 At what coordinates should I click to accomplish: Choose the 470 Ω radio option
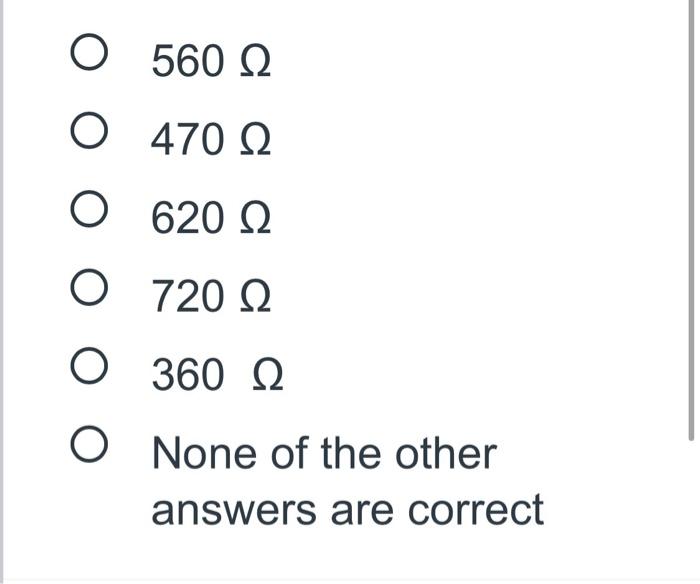click(89, 130)
